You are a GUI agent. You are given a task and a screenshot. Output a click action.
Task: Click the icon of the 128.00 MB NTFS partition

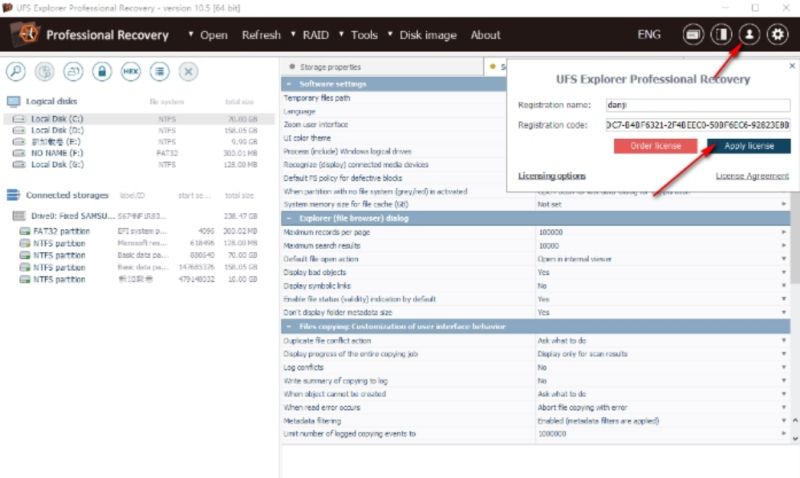24,243
